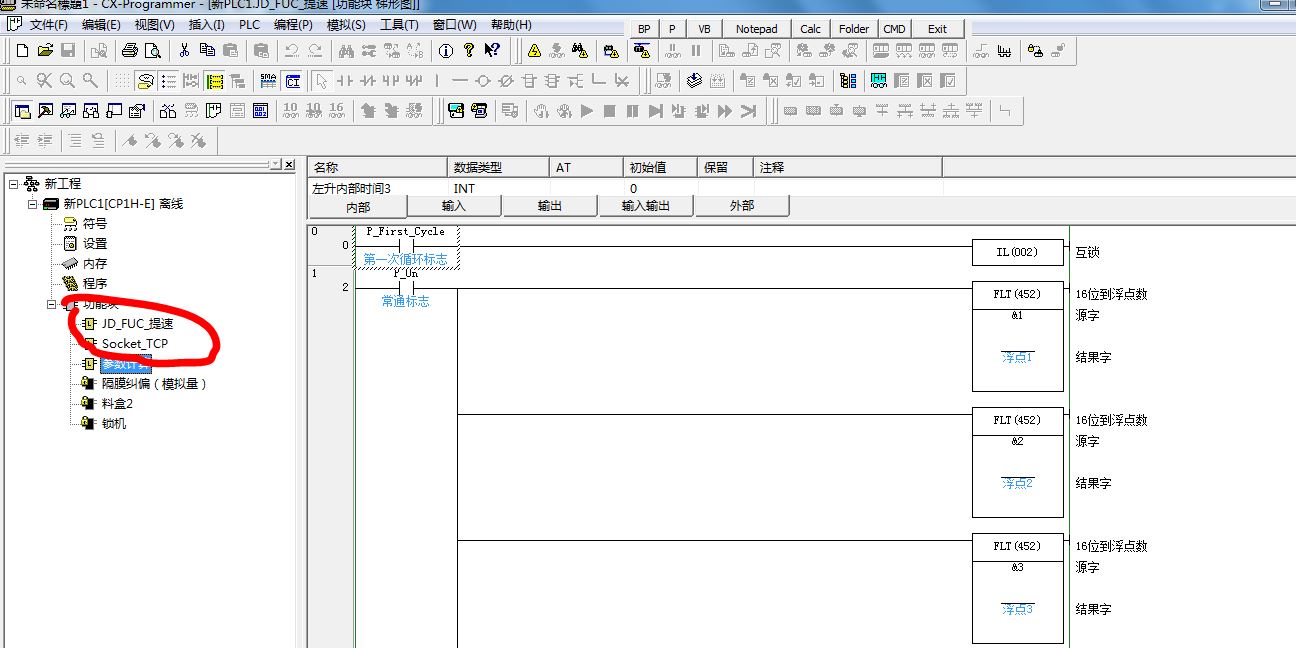Open a project with the Open folder icon
Screen dimensions: 1296x648
45,50
